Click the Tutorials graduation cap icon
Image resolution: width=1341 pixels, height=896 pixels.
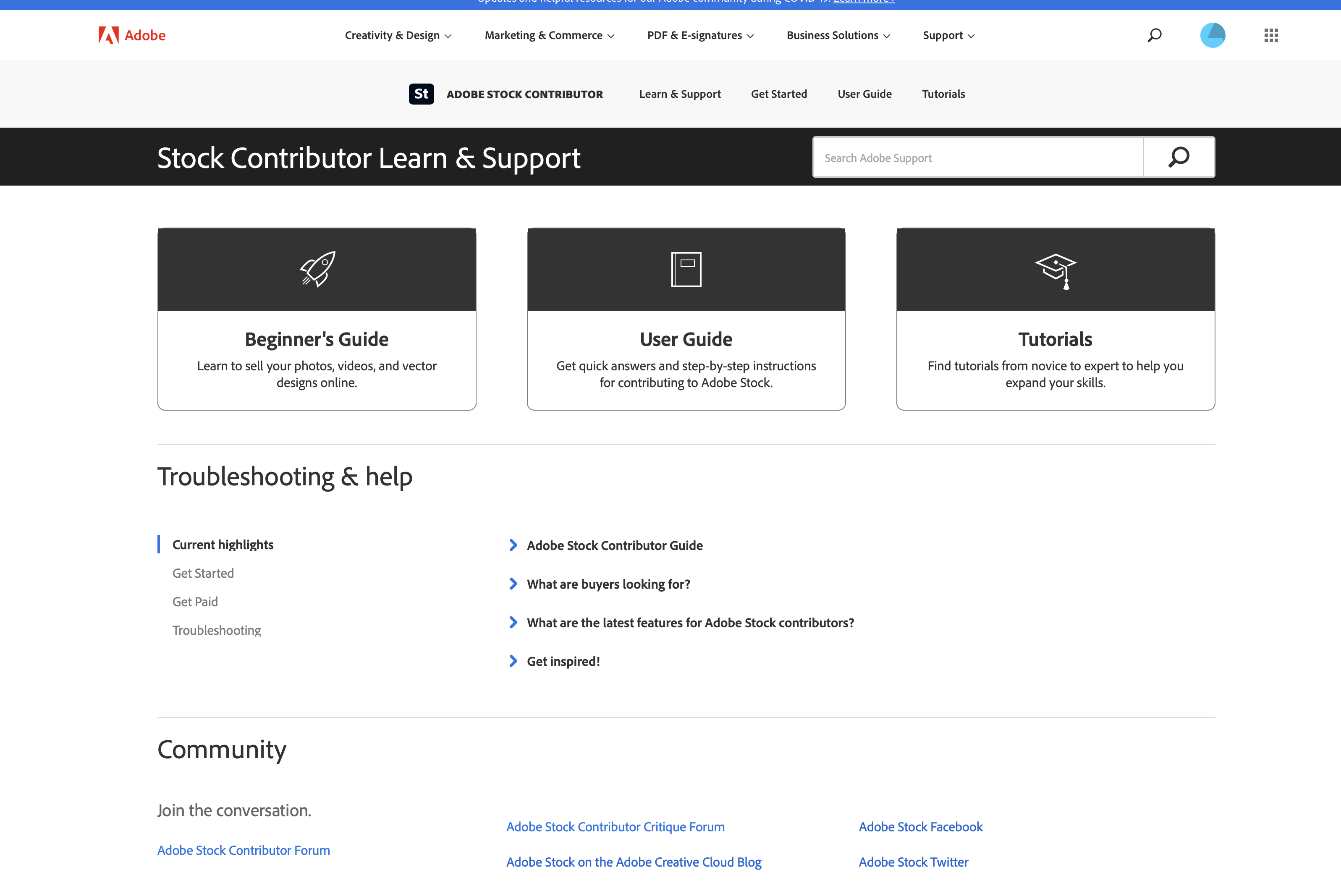tap(1055, 269)
